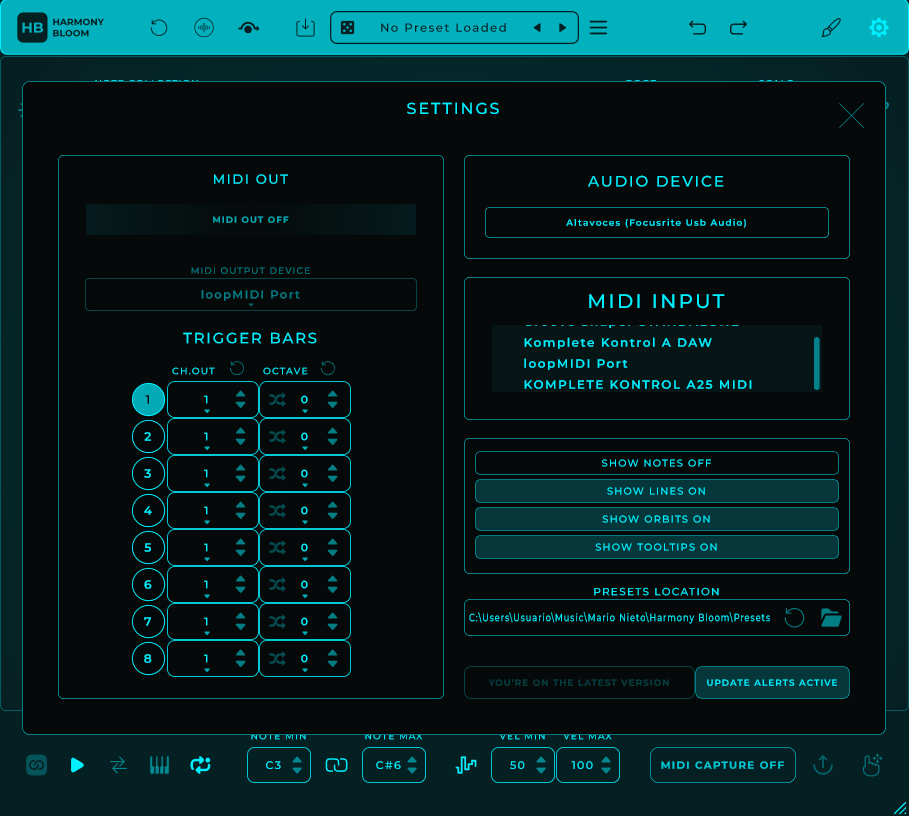Click the paintbrush theme icon
The width and height of the screenshot is (909, 816).
point(831,27)
